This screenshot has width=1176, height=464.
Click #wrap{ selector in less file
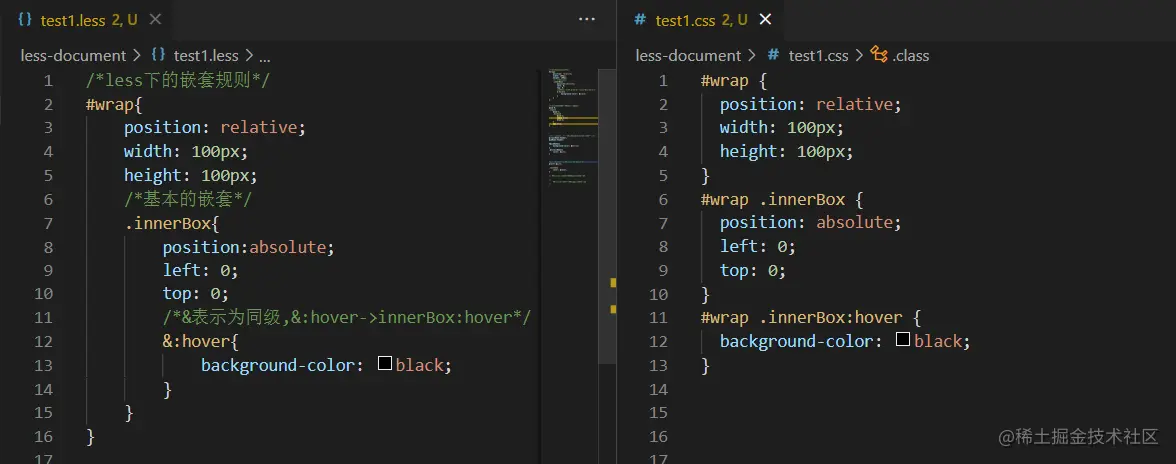(114, 104)
